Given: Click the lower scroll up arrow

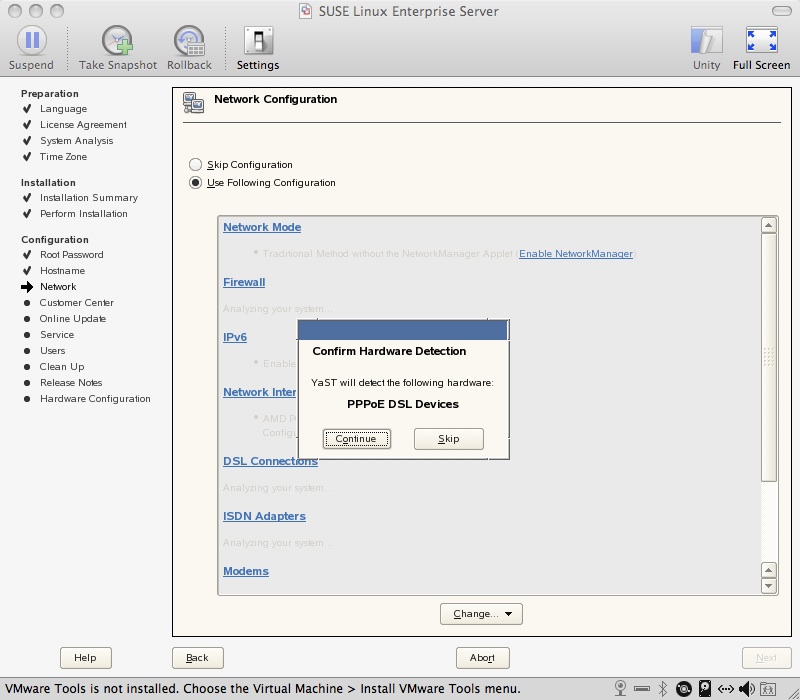Looking at the screenshot, I should pos(769,570).
